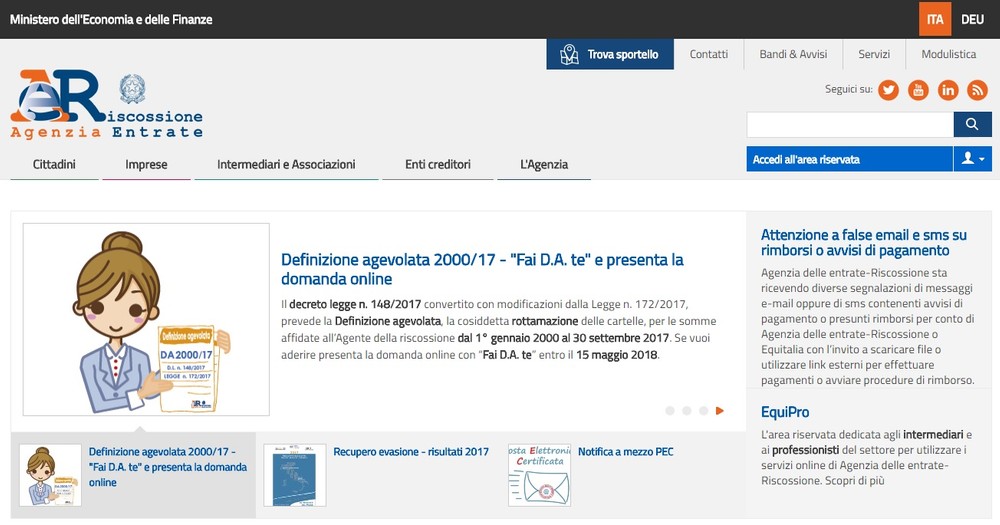Open the YouTube social icon
1000x525 pixels.
pos(918,90)
